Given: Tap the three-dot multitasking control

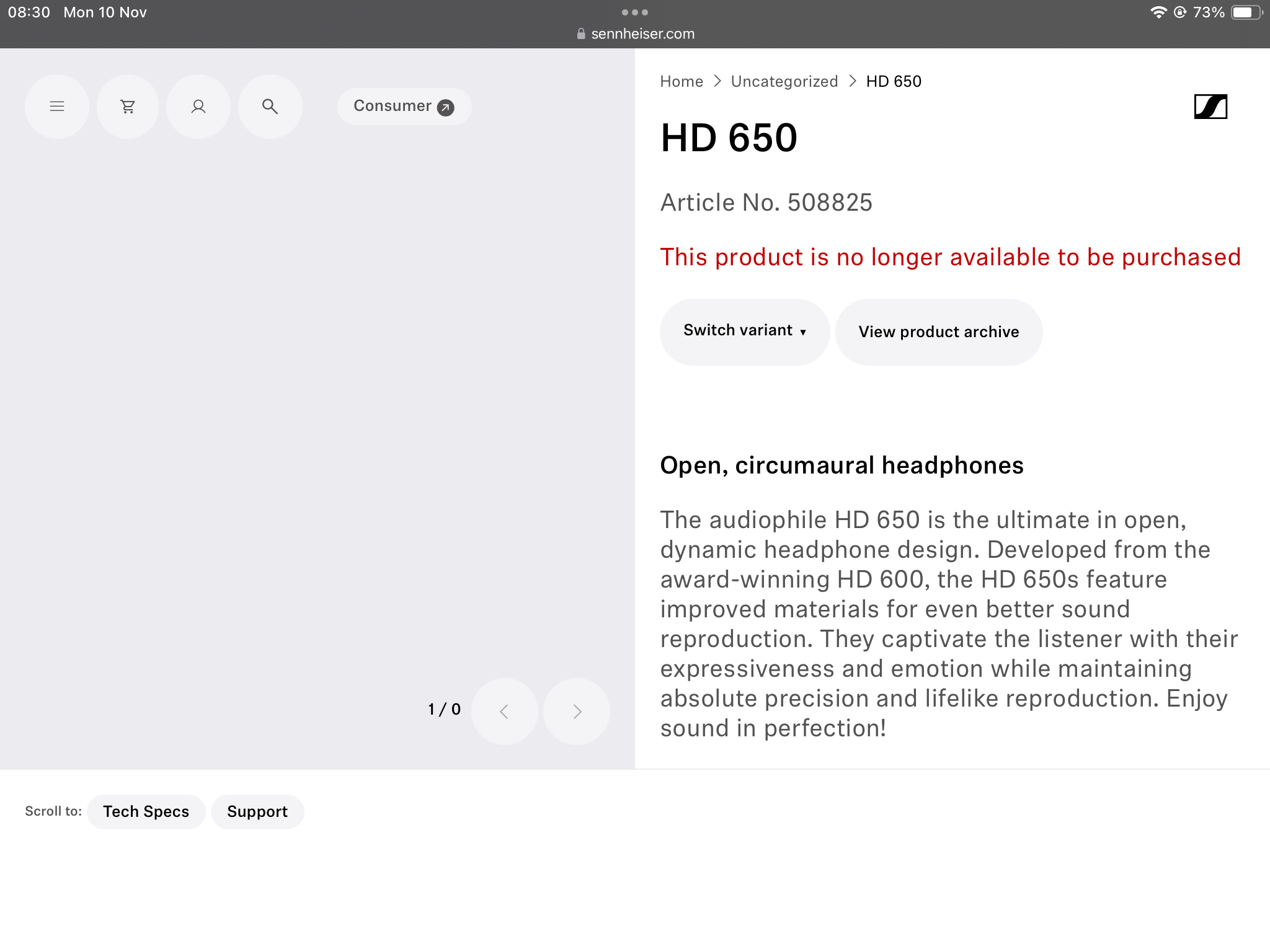Looking at the screenshot, I should point(634,12).
